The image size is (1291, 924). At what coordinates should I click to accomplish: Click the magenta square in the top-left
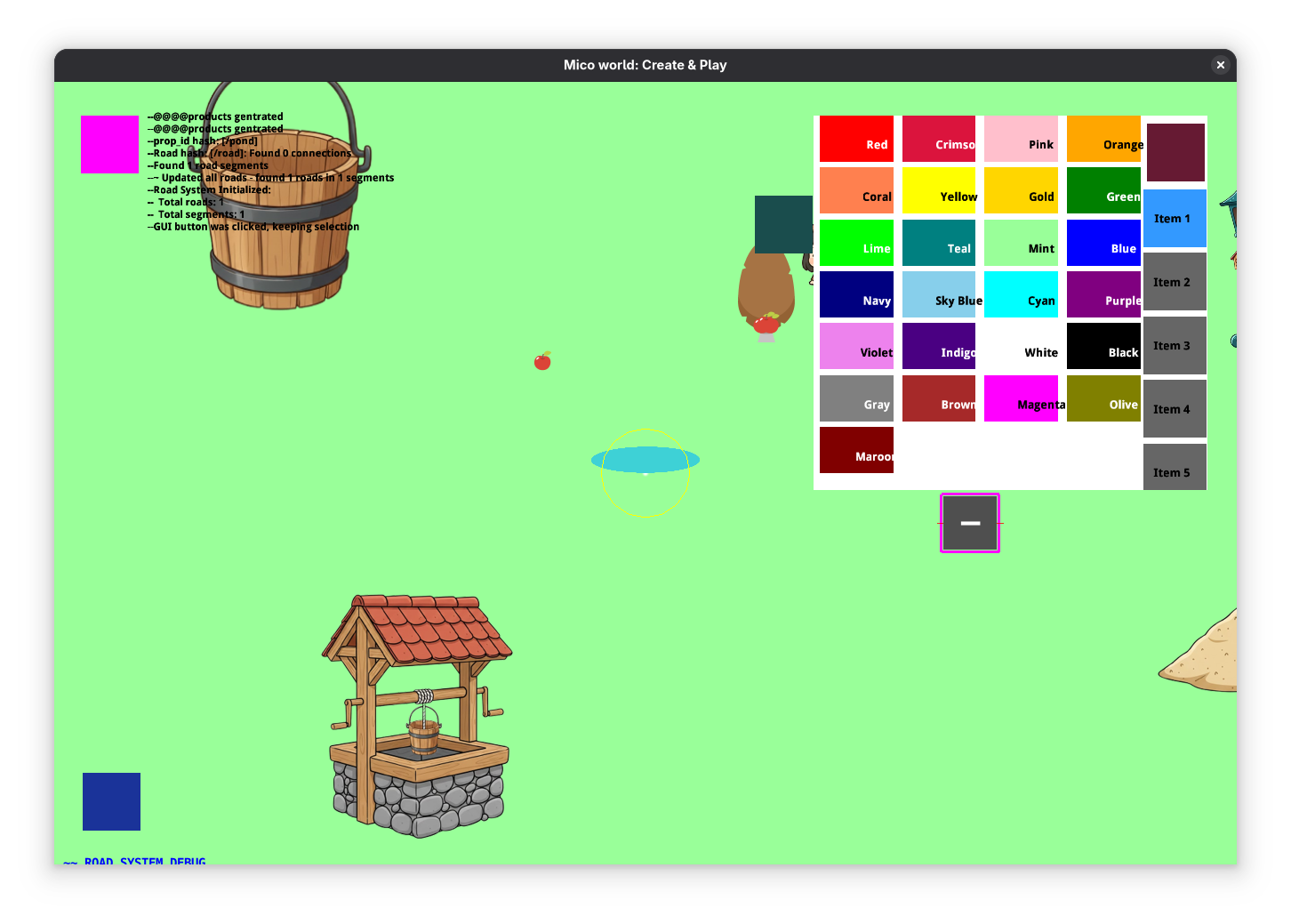tap(109, 144)
